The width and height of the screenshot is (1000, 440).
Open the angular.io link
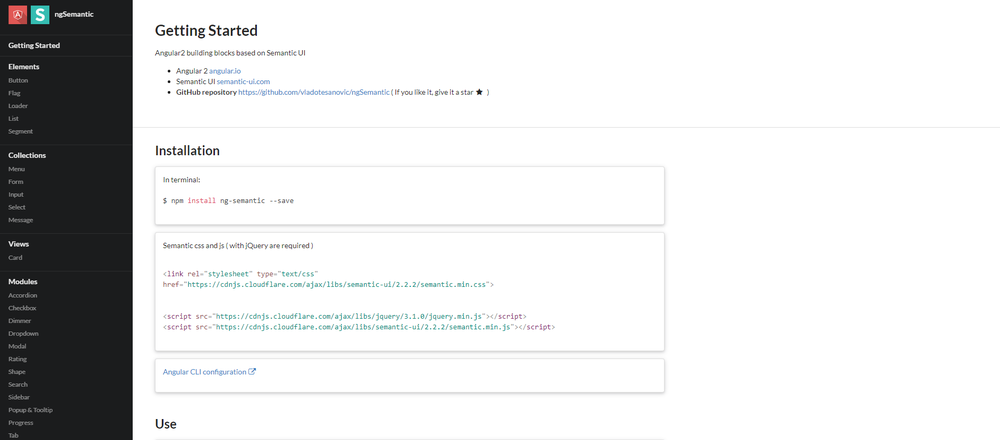point(225,71)
